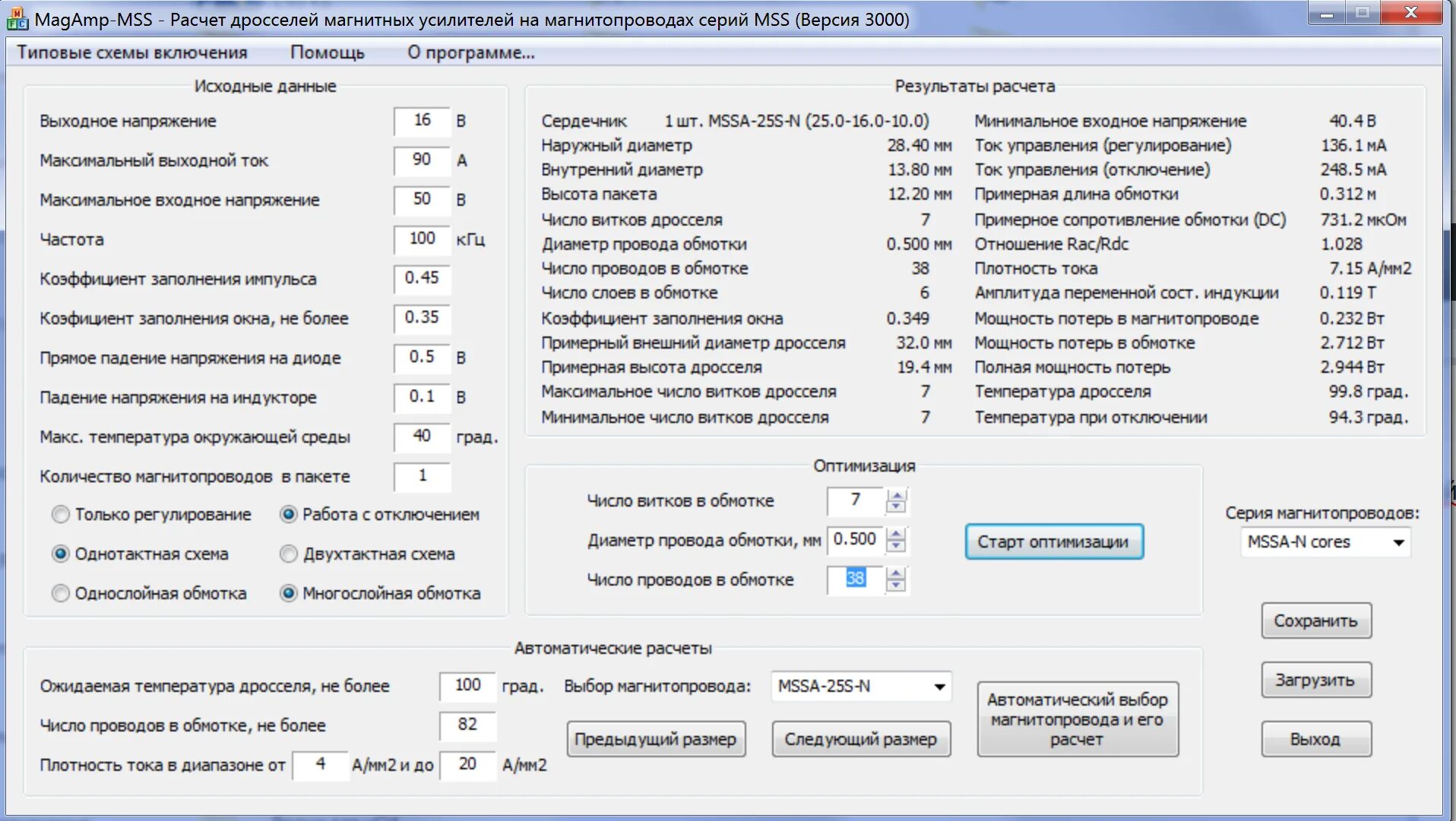
Task: Decrease "Диаметр провода обмотки" with down arrow
Action: pos(897,547)
